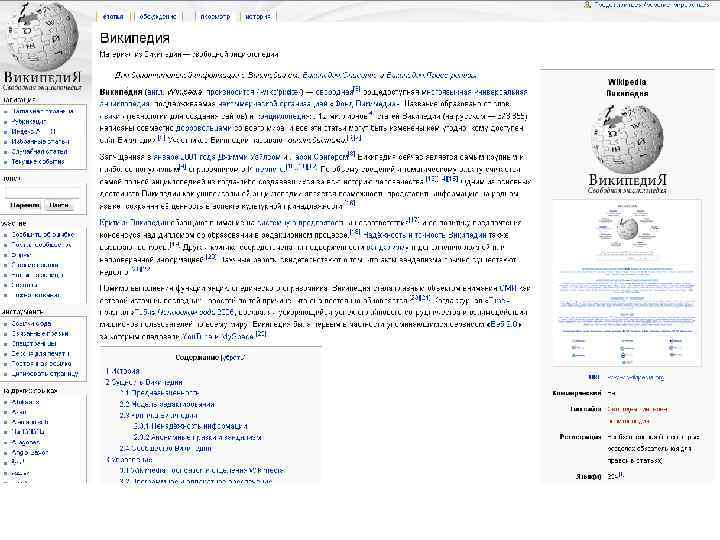Open the www.wikipedia.org URL in the infobox
Image resolution: width=720 pixels, height=540 pixels.
click(x=636, y=378)
